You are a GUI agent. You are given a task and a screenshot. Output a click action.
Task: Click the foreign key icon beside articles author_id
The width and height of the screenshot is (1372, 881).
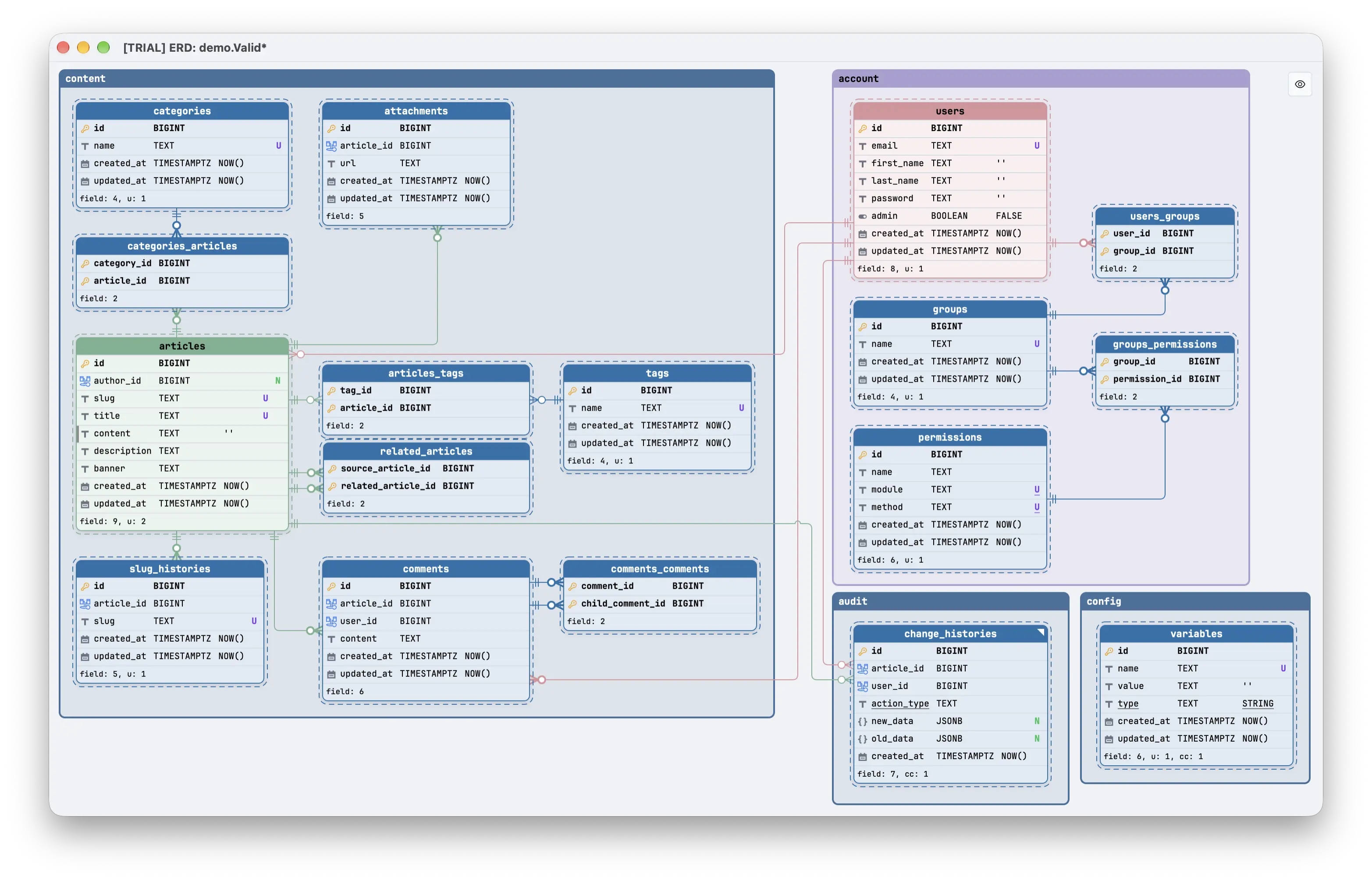click(x=85, y=381)
